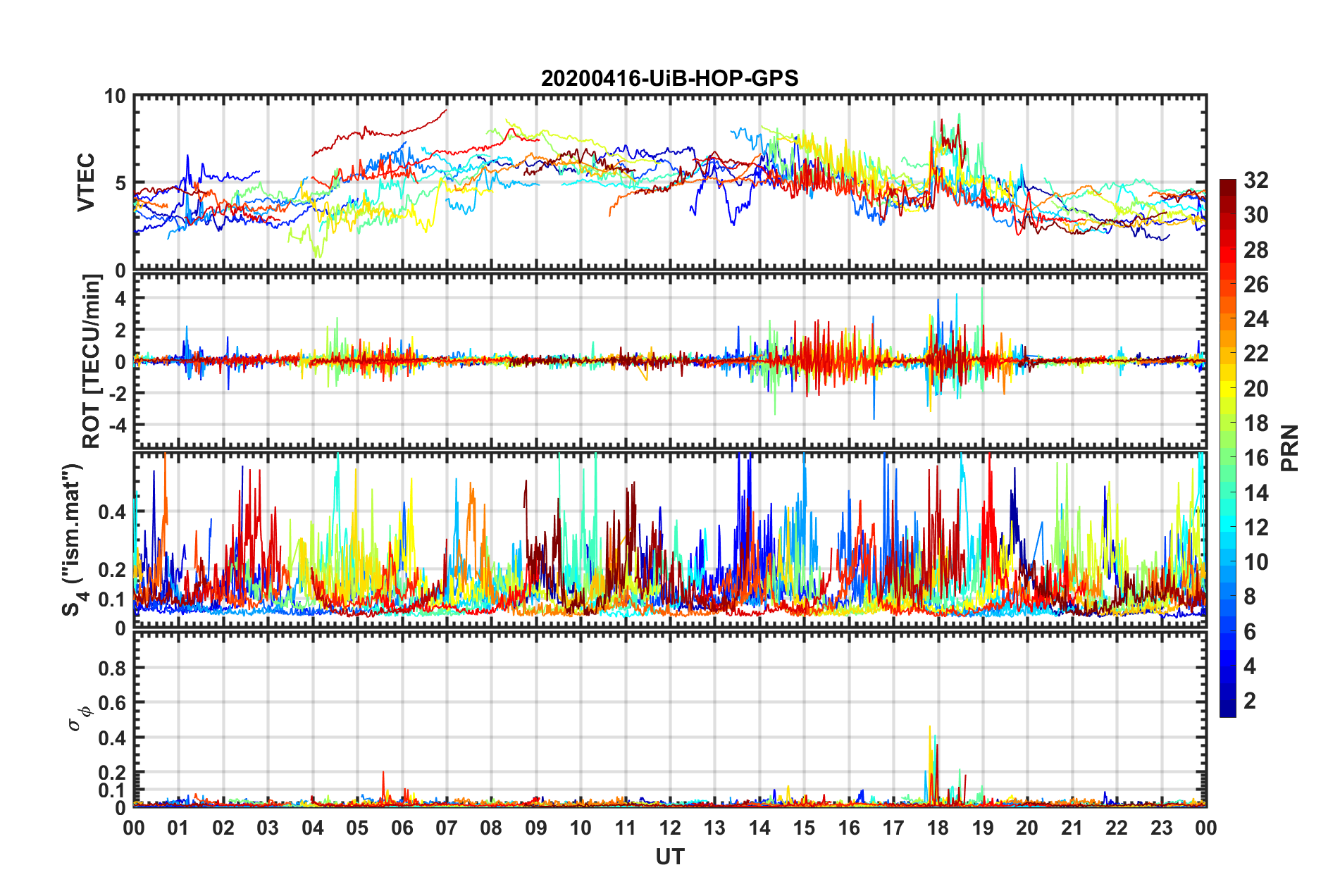1340x896 pixels.
Task: Click the "6" label on the PRN colorbar
Action: tap(1249, 632)
